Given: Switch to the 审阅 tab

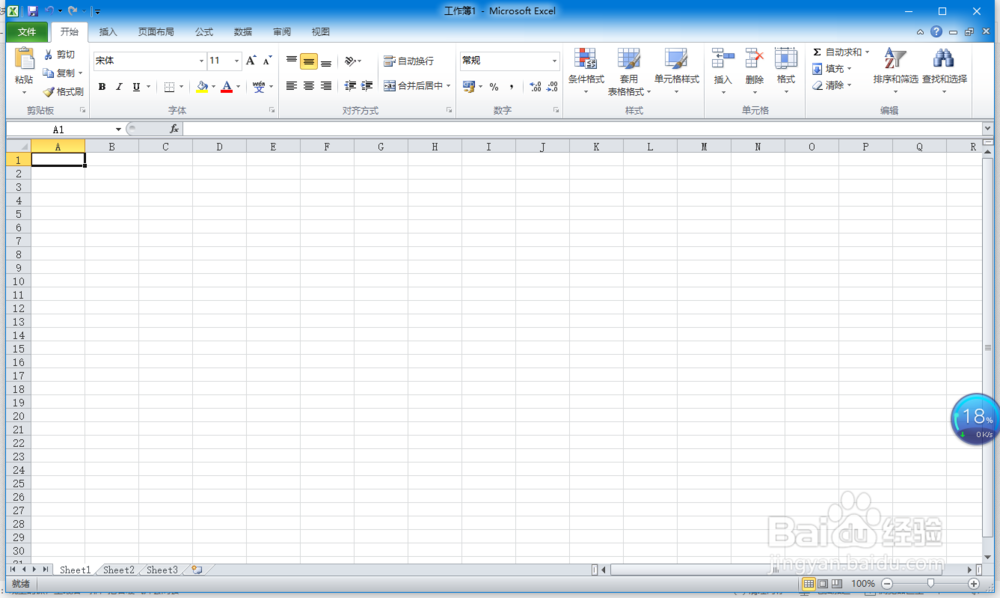Looking at the screenshot, I should click(282, 32).
